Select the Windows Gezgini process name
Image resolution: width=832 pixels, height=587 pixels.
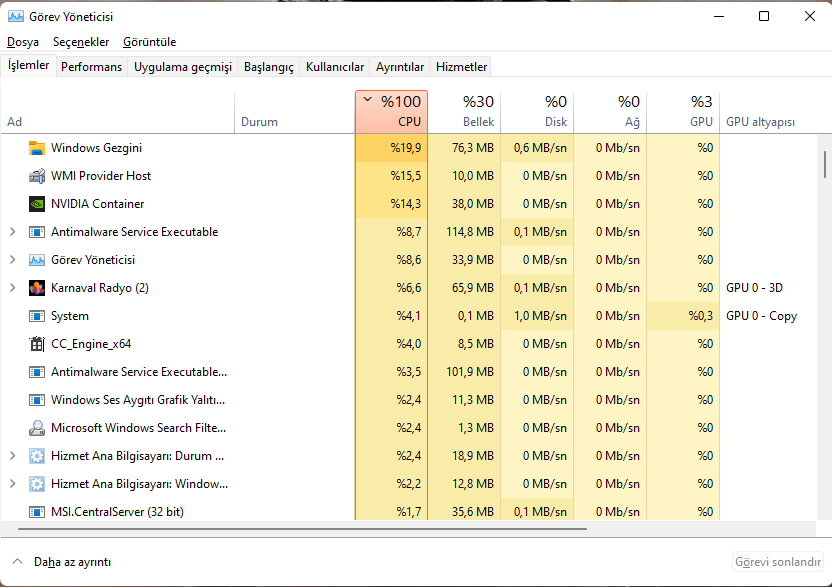click(x=97, y=148)
